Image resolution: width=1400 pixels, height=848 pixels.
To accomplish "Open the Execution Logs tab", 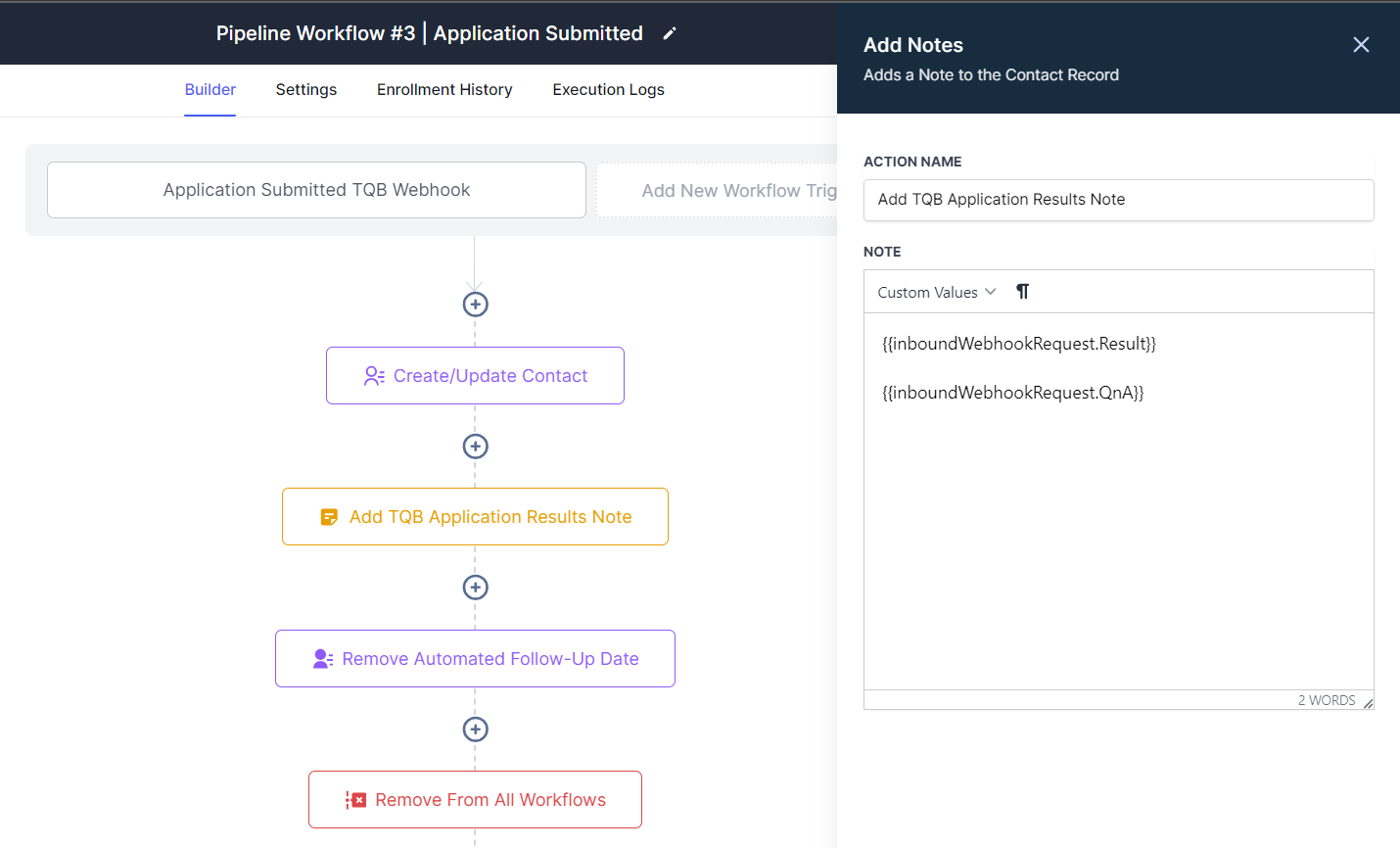I will [608, 89].
